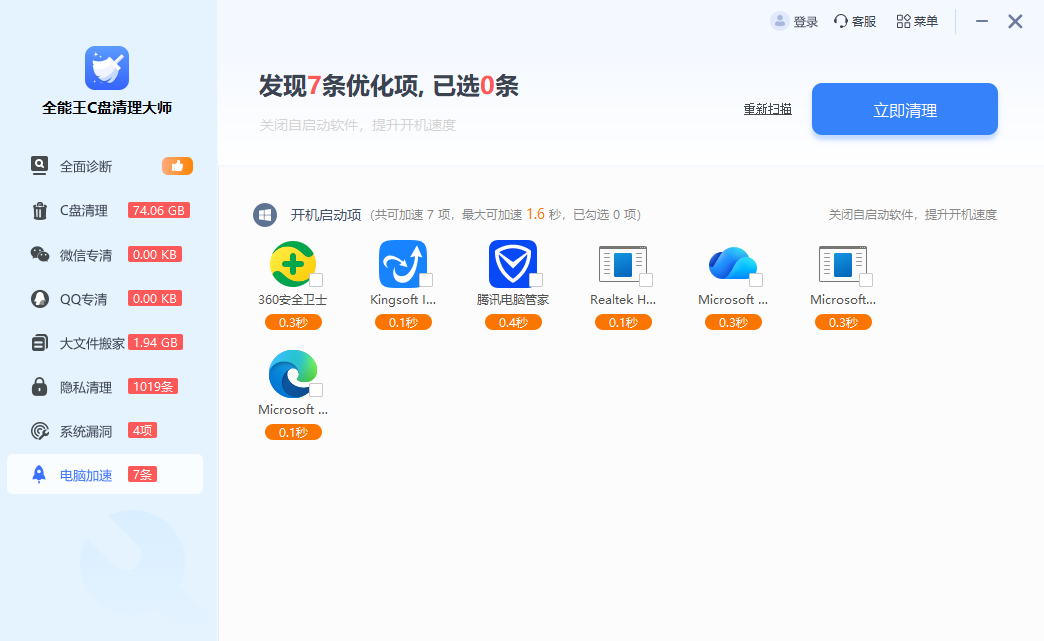Click the 360安全卫士 startup item icon

point(291,264)
